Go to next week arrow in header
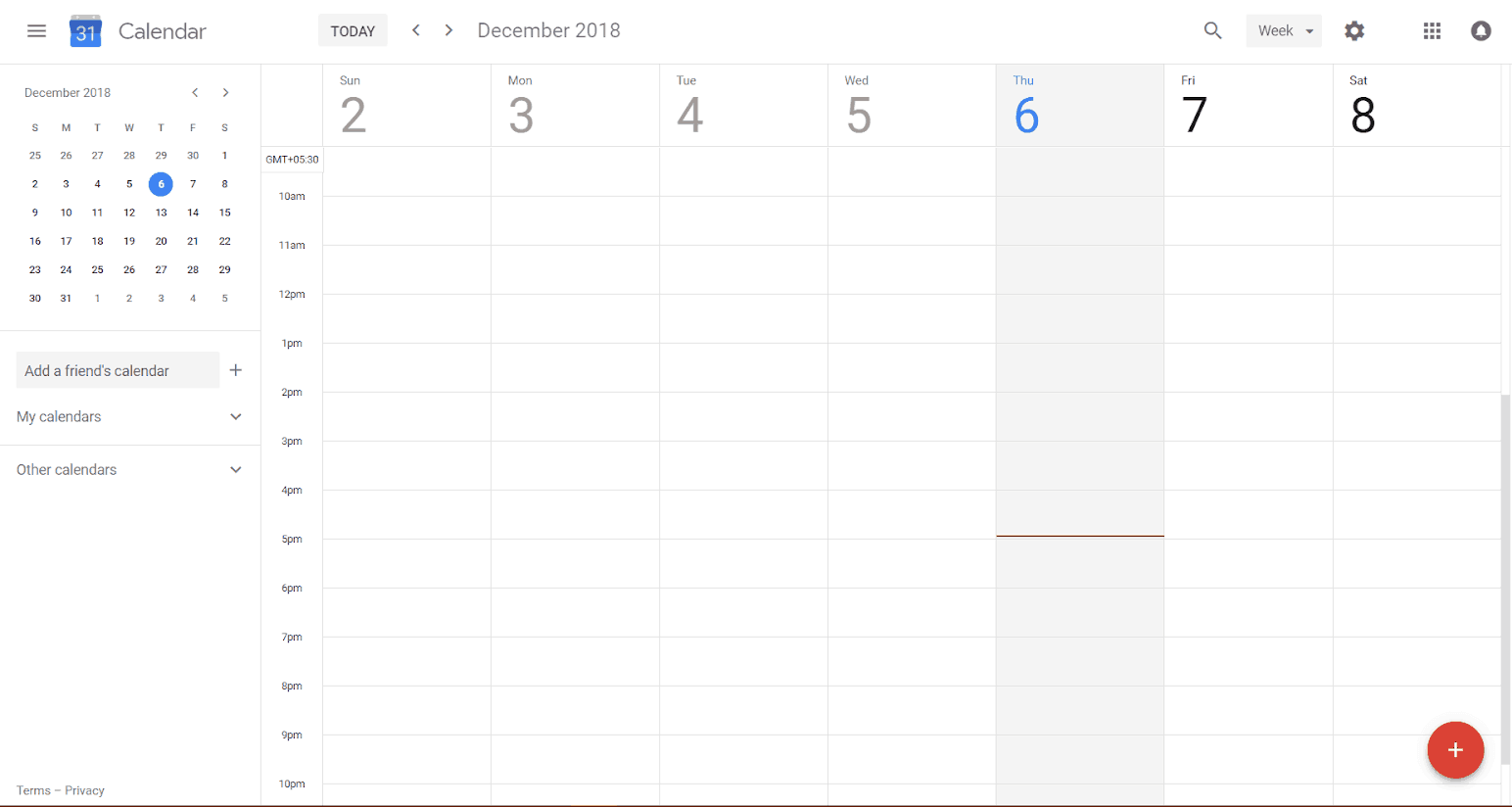 pos(449,30)
